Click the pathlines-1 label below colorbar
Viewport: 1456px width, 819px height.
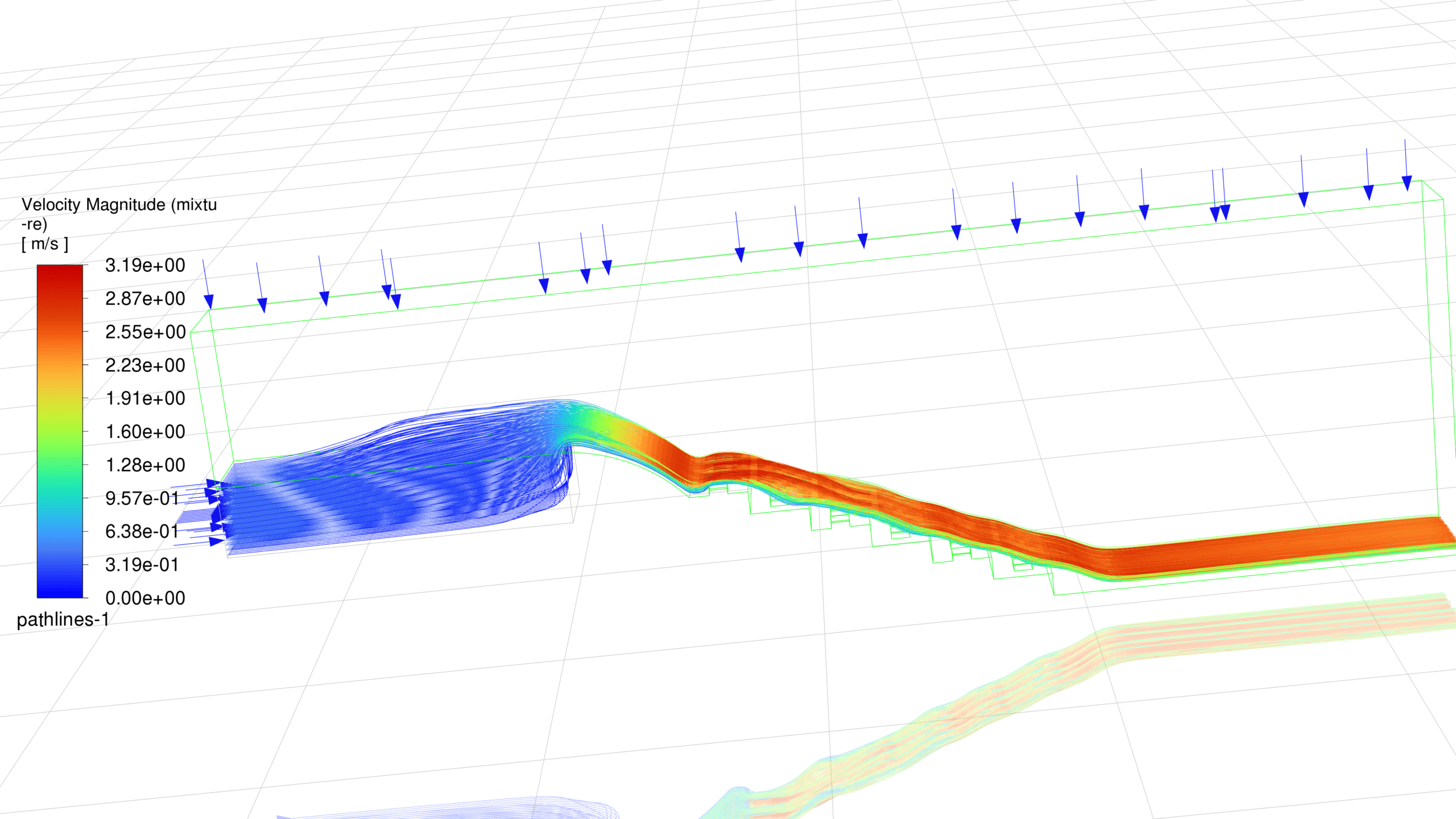point(63,619)
